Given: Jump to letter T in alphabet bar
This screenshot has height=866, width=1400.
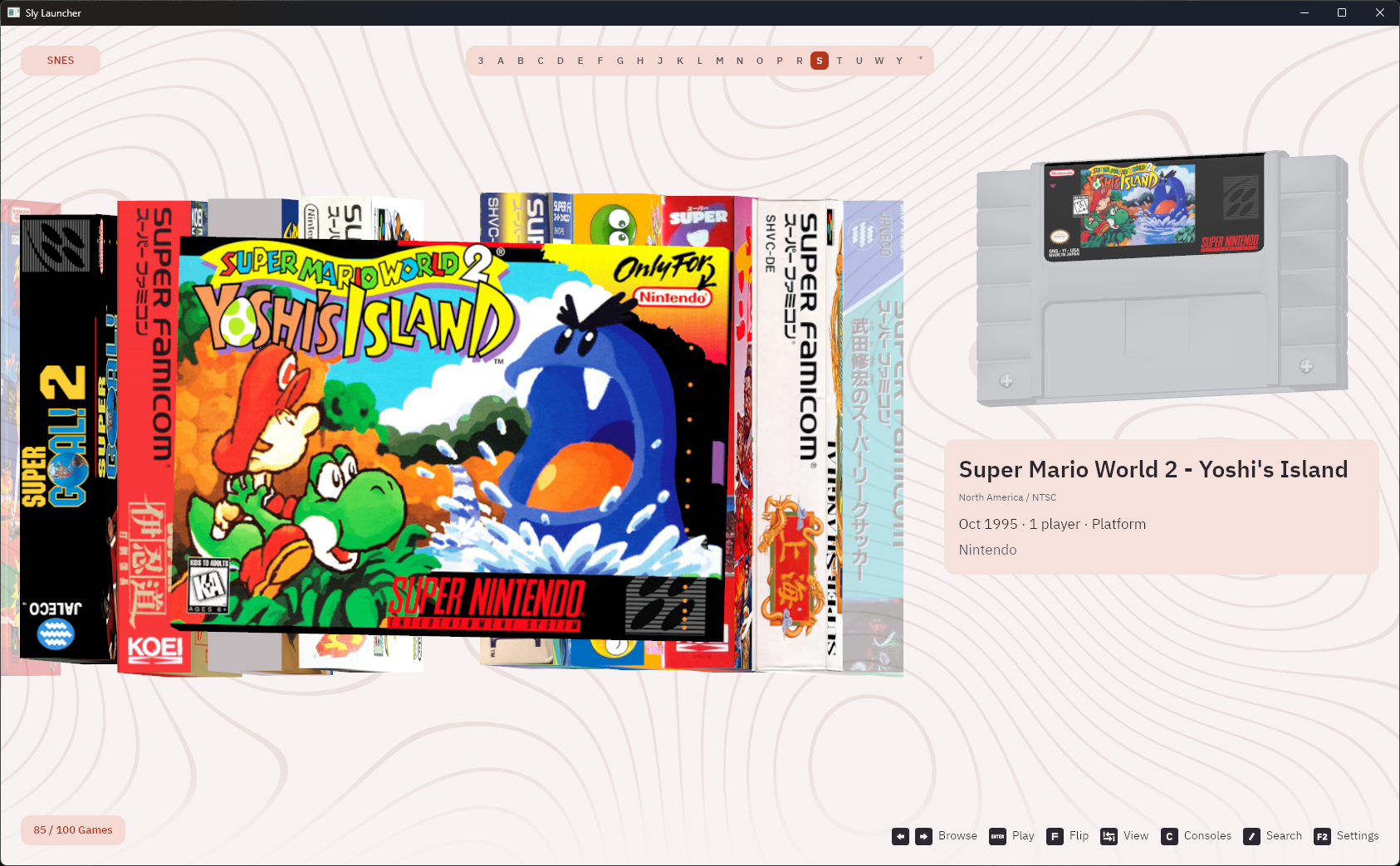Looking at the screenshot, I should coord(840,61).
